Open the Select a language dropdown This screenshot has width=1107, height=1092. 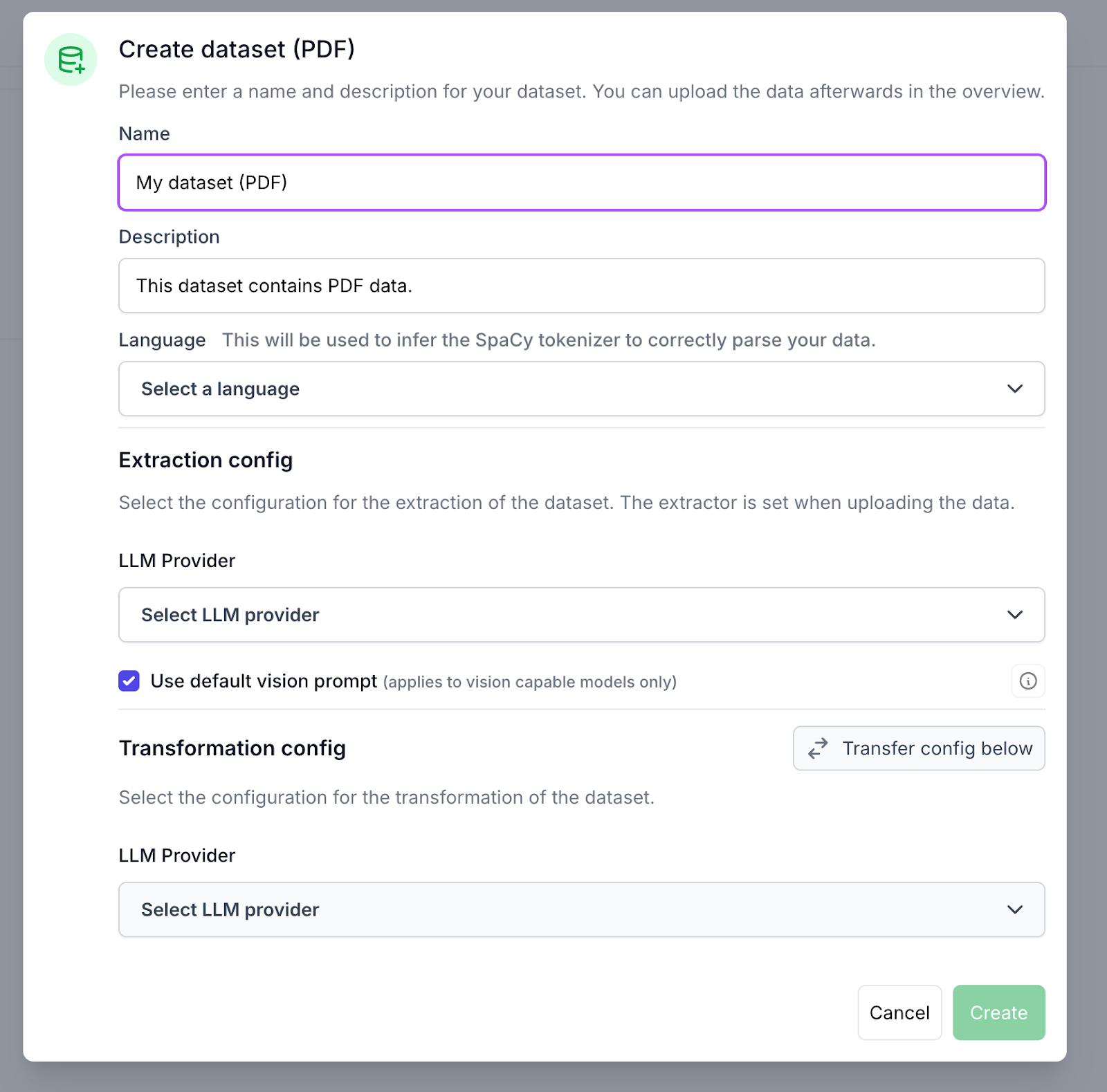[582, 389]
